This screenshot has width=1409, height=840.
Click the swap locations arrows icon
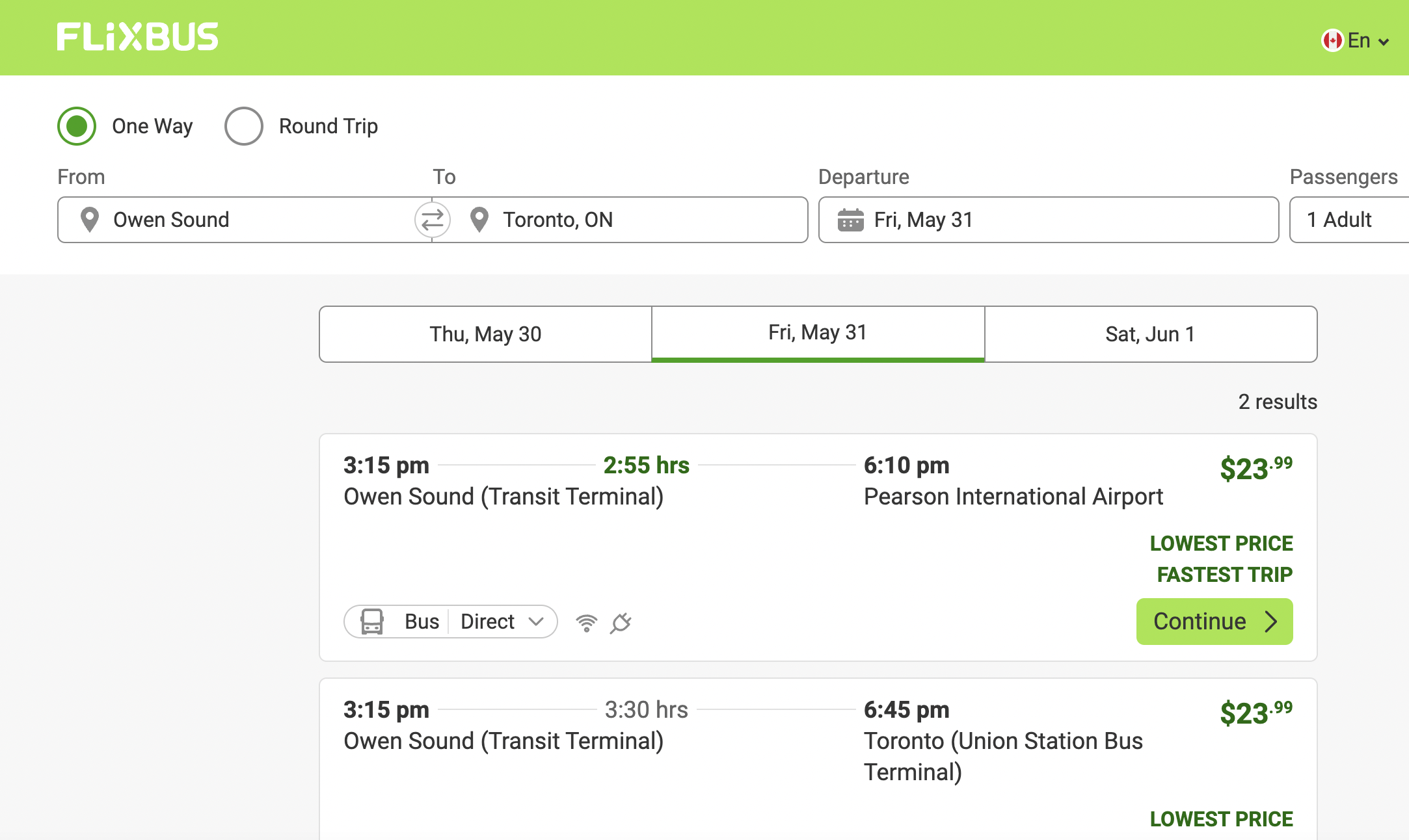[432, 220]
